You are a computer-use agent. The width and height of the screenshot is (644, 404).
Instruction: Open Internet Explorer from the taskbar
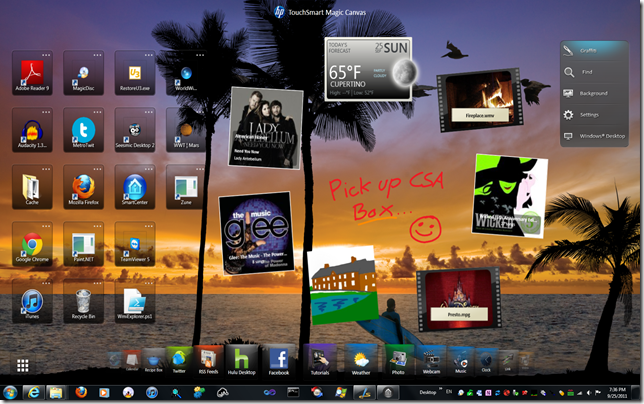click(33, 393)
